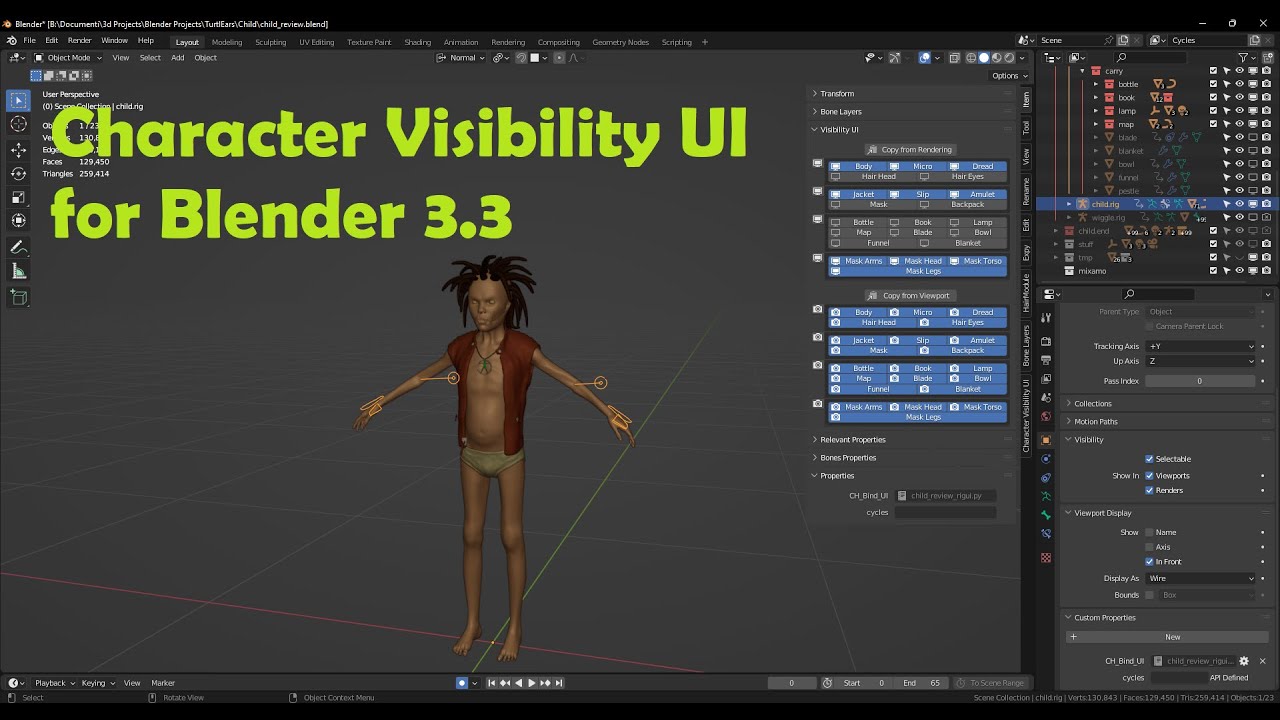Viewport: 1280px width, 720px height.
Task: Open the Output properties tab icon
Action: [x=1046, y=360]
